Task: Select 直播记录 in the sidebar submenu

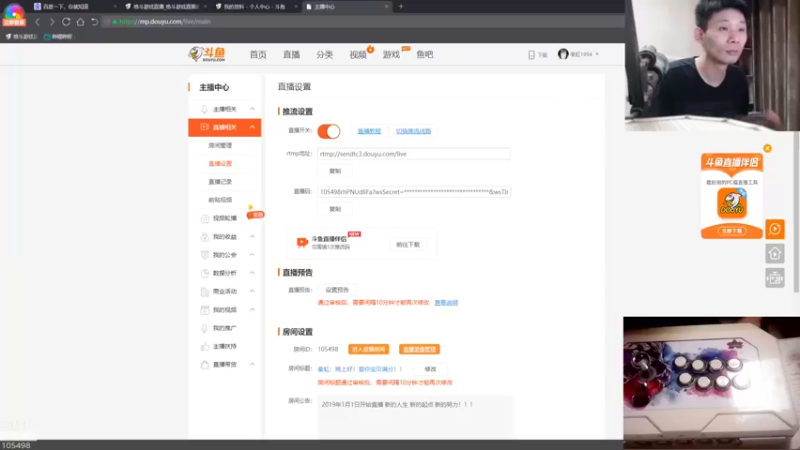Action: pos(220,182)
